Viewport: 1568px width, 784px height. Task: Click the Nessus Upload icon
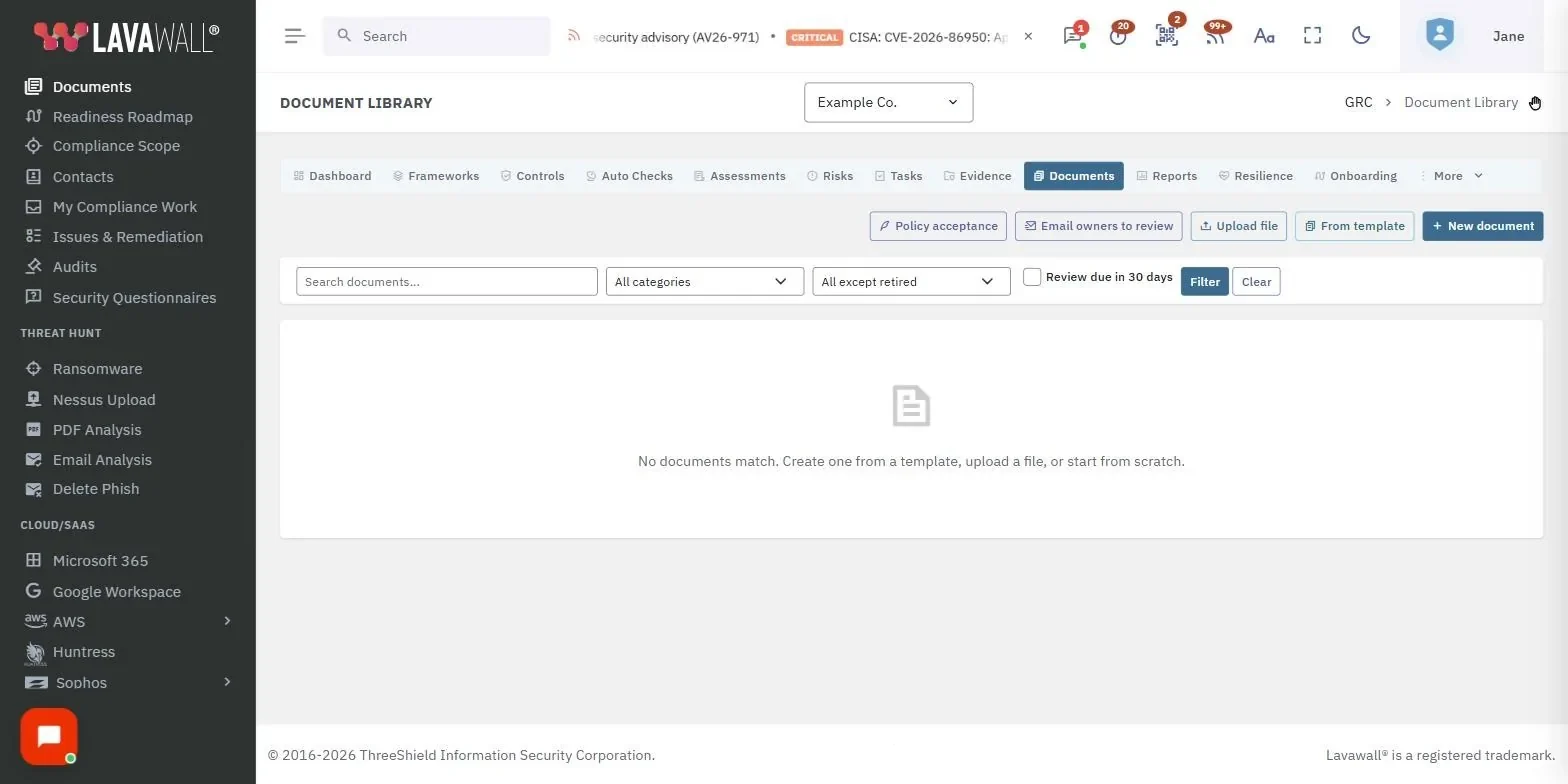(x=34, y=399)
